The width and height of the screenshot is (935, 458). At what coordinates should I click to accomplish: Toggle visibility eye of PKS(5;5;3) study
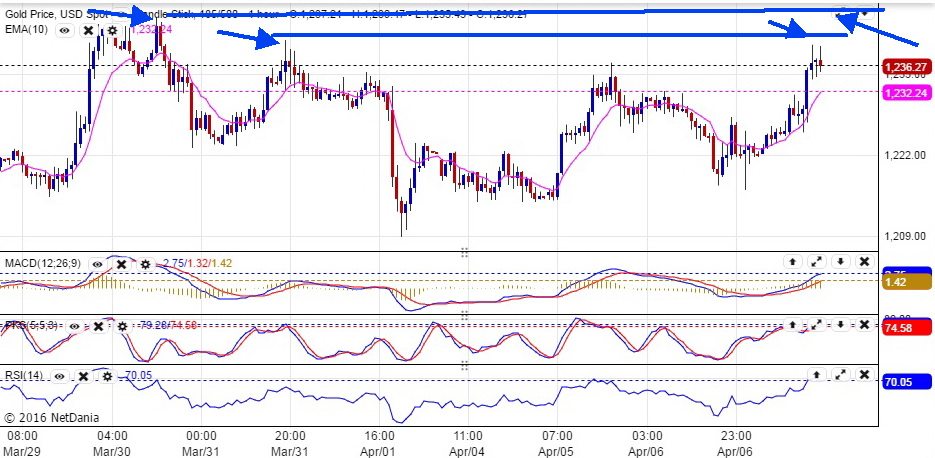click(74, 326)
